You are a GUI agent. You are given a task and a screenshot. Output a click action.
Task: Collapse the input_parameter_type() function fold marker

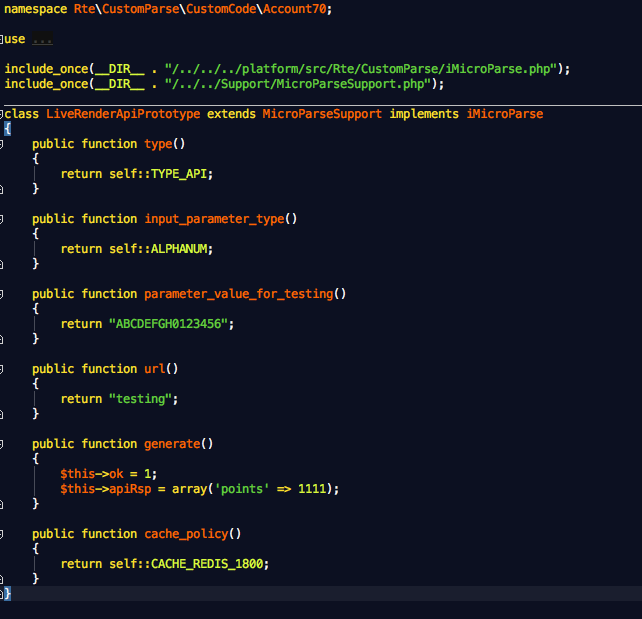pos(3,219)
